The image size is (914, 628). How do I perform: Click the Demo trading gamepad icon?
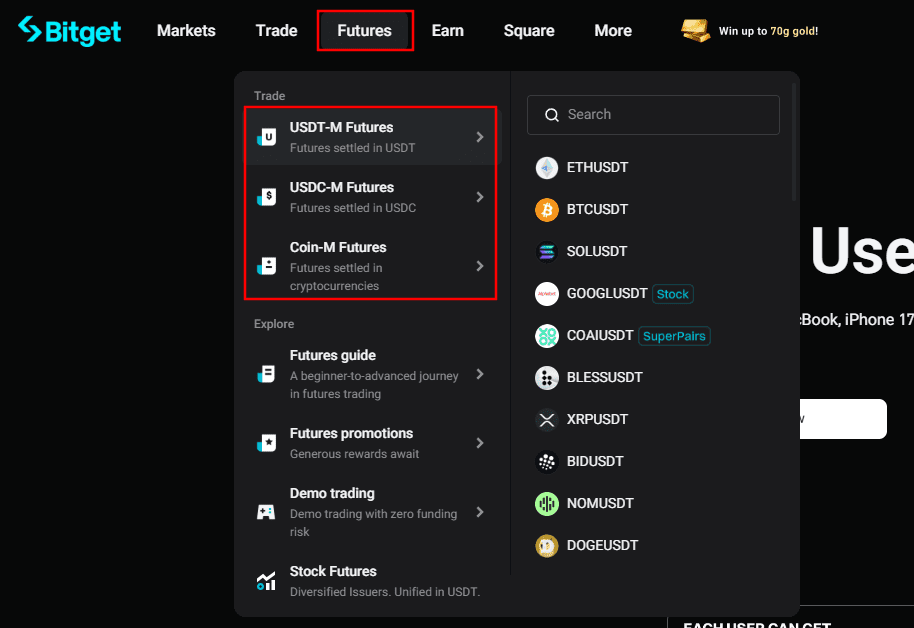tap(266, 512)
